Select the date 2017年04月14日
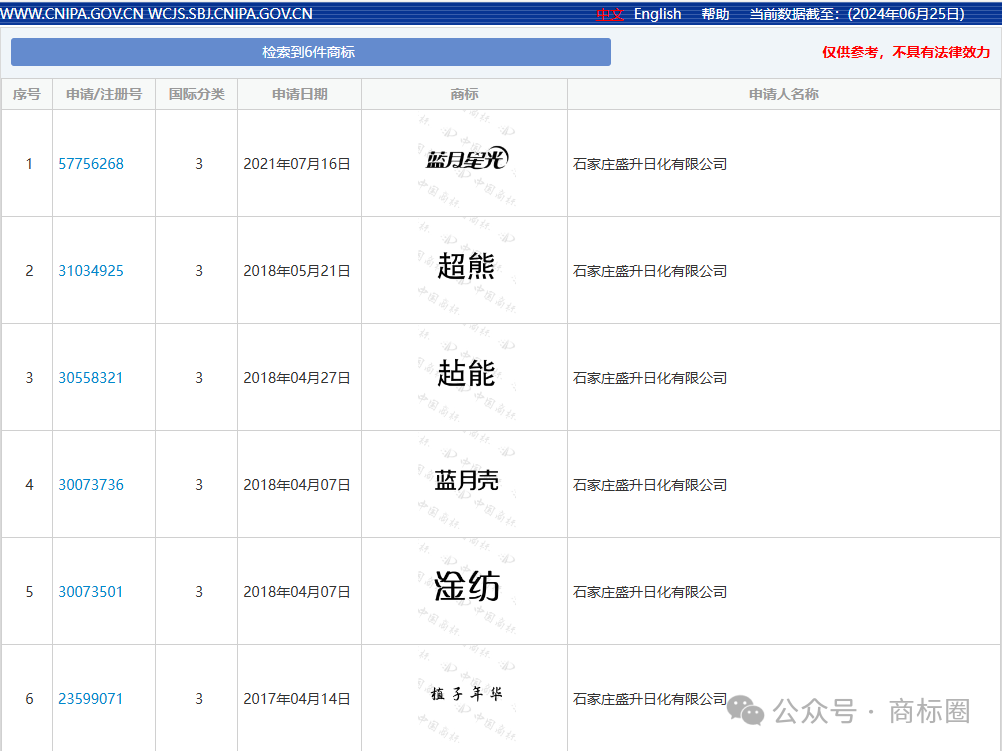The image size is (1002, 751). pyautogui.click(x=297, y=699)
